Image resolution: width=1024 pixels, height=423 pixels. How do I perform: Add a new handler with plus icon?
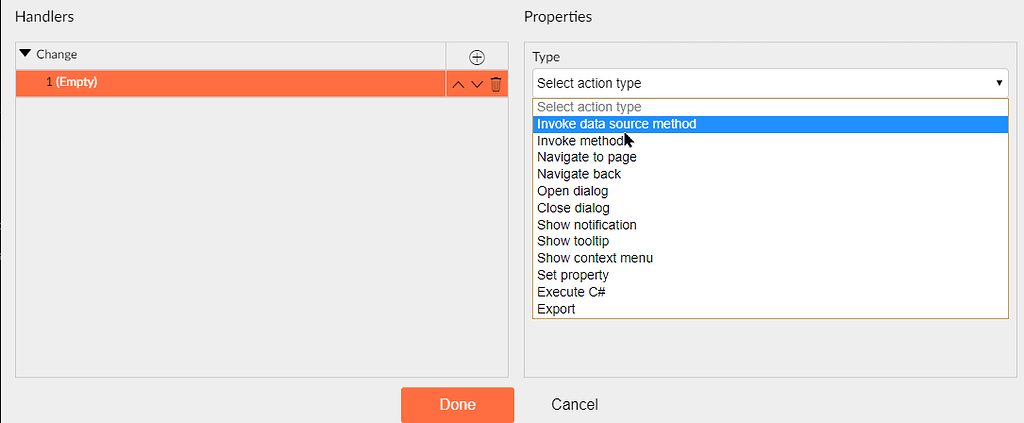click(477, 57)
